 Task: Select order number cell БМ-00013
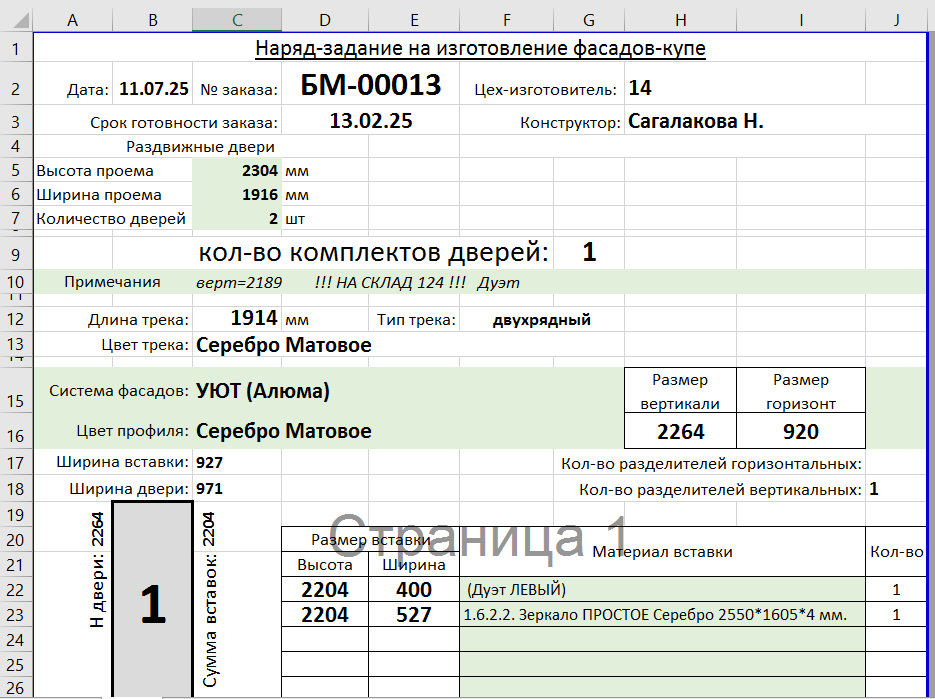pyautogui.click(x=370, y=86)
